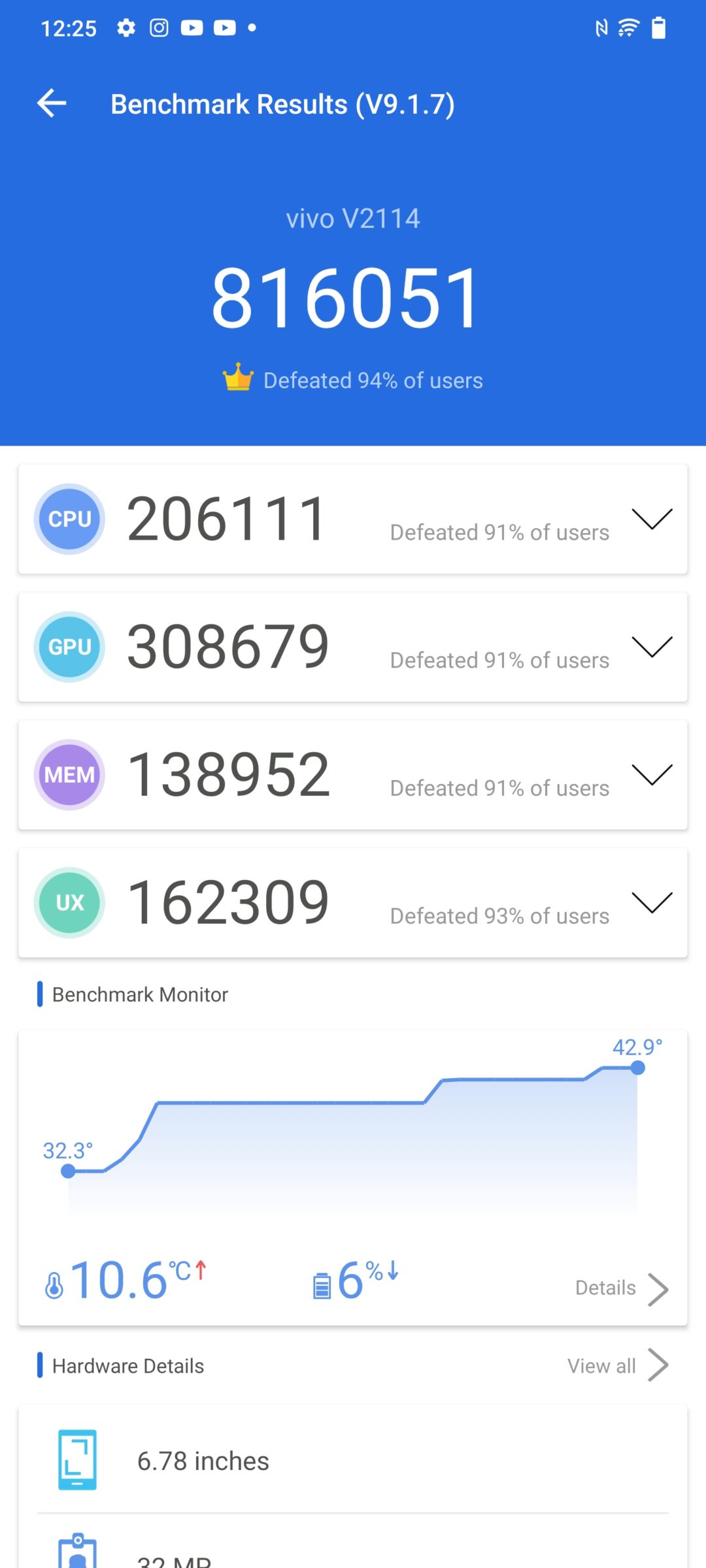Tap the screen size phone icon
The height and width of the screenshot is (1568, 706).
[77, 1460]
